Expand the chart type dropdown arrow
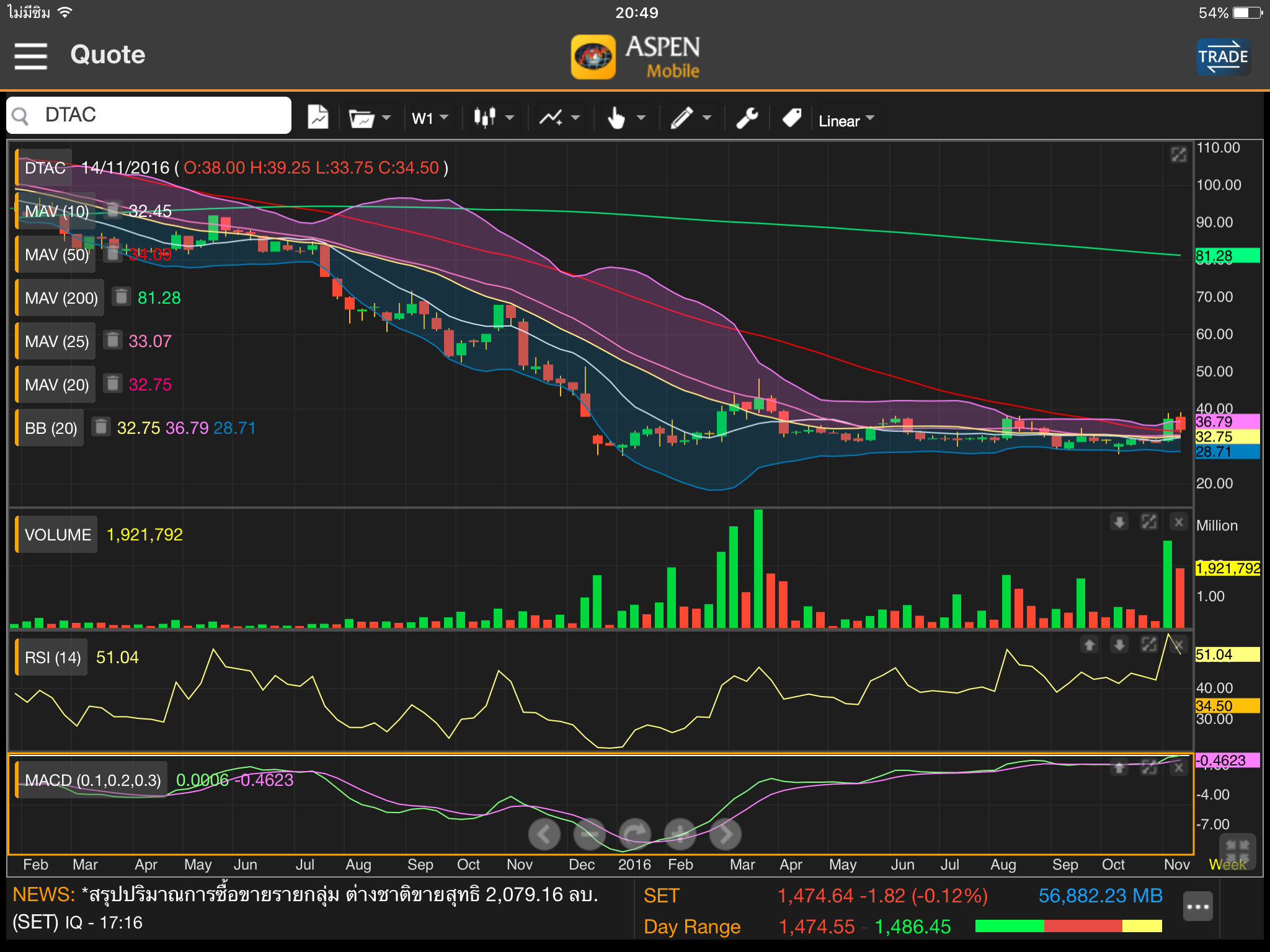The height and width of the screenshot is (952, 1270). (x=510, y=118)
